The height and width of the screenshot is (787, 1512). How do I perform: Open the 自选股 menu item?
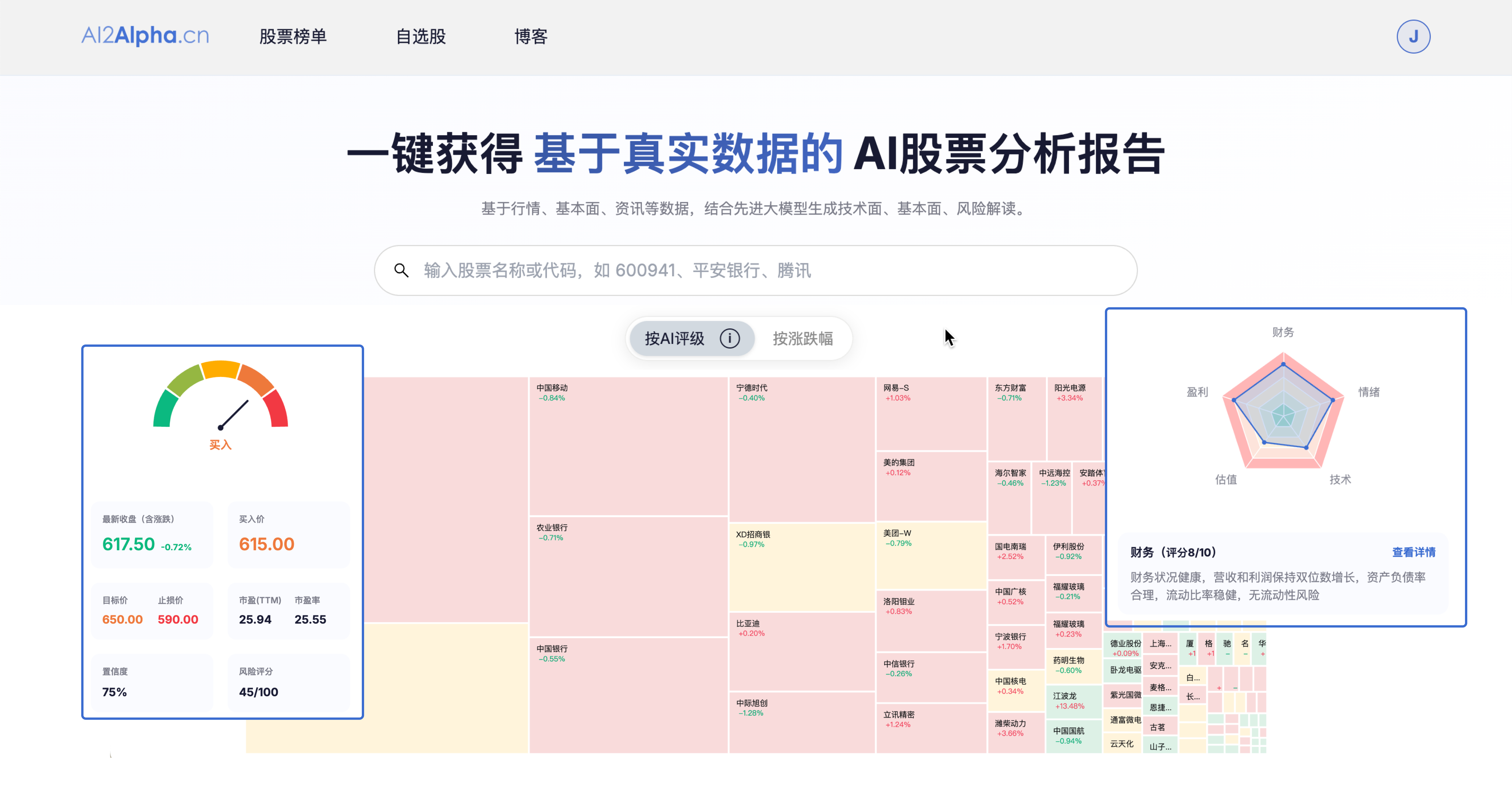coord(421,36)
